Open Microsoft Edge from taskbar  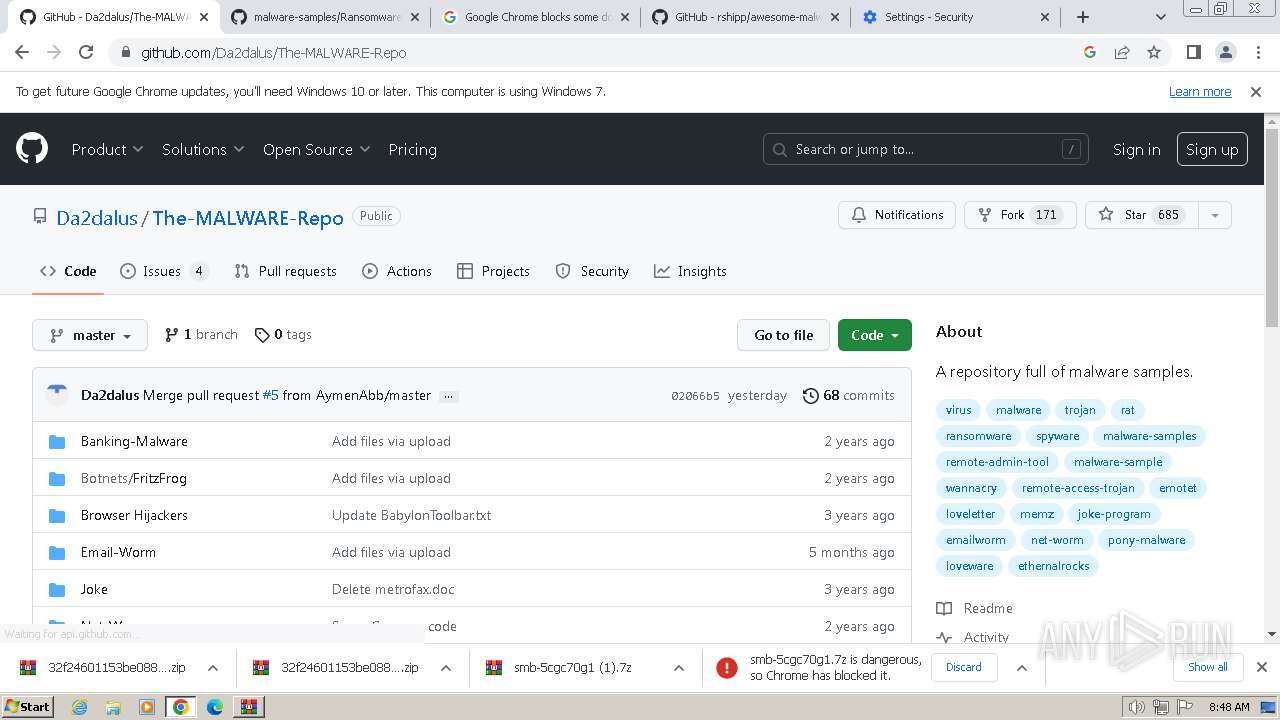click(x=214, y=707)
